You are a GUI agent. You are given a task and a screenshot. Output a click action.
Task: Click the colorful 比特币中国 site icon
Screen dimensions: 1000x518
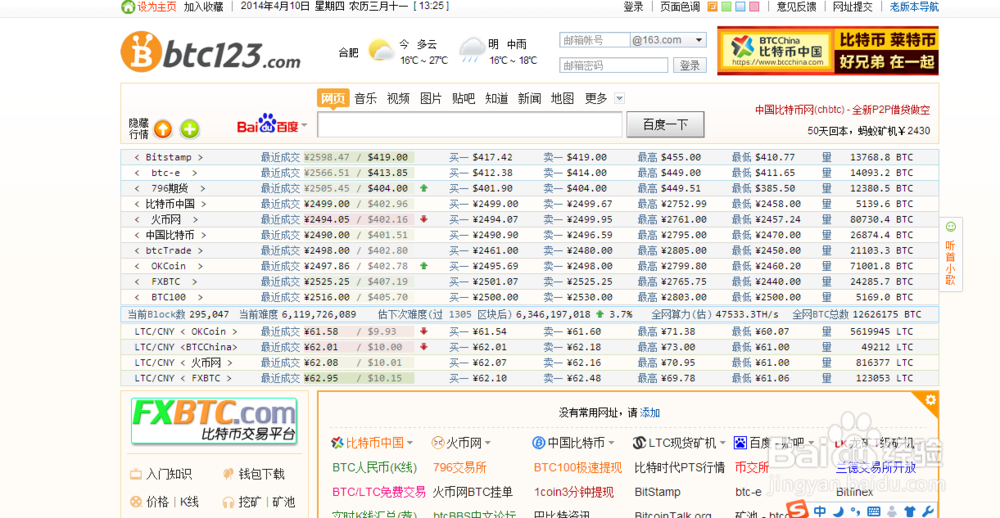[337, 443]
